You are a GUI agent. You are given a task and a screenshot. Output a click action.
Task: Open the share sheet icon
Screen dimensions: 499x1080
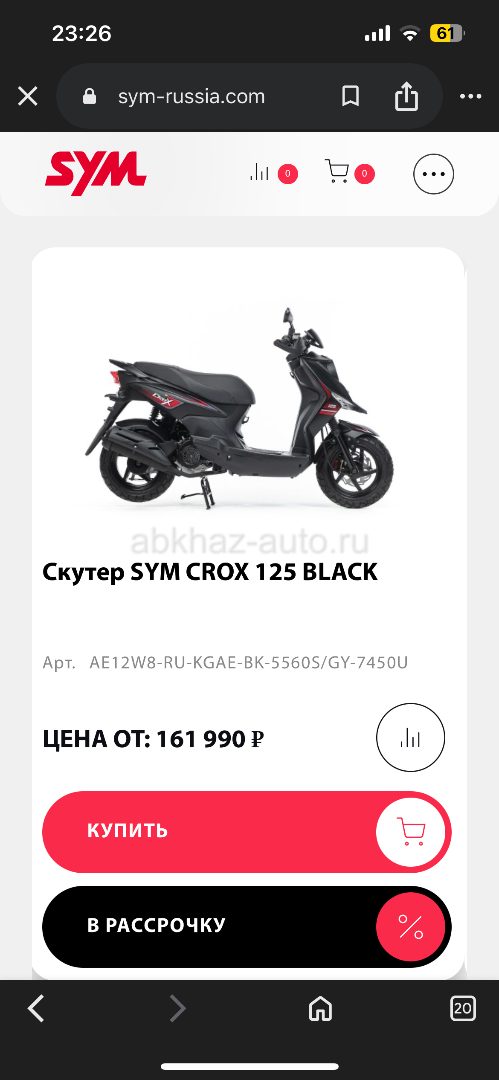[407, 96]
